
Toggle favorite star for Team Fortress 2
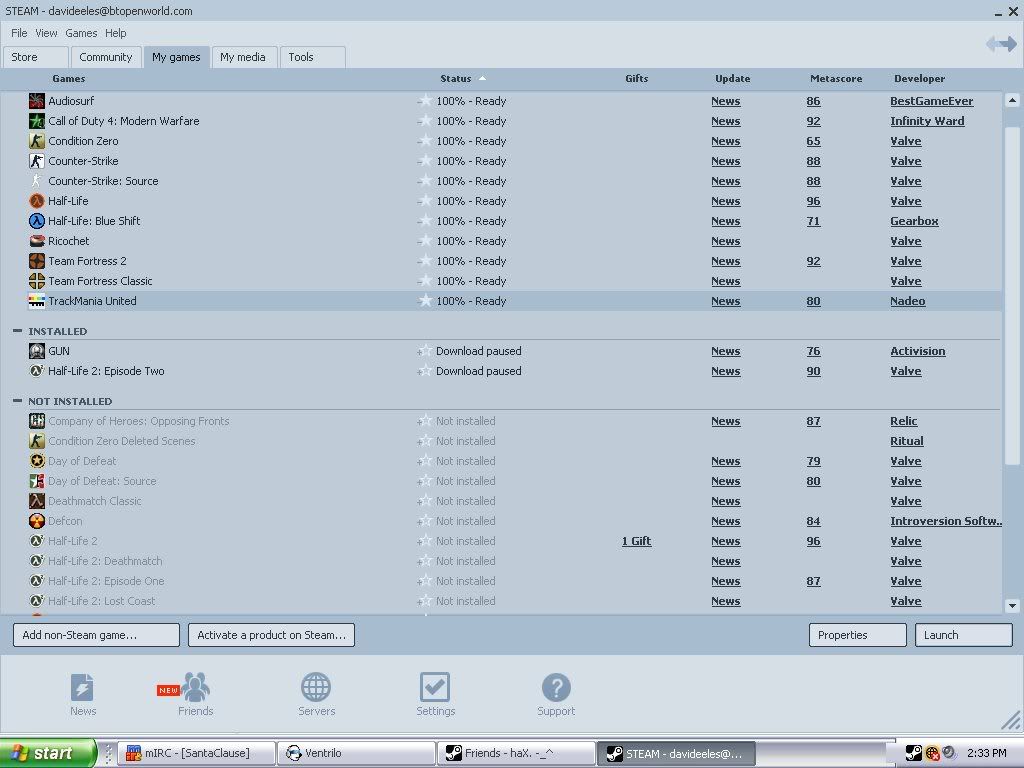[x=425, y=261]
